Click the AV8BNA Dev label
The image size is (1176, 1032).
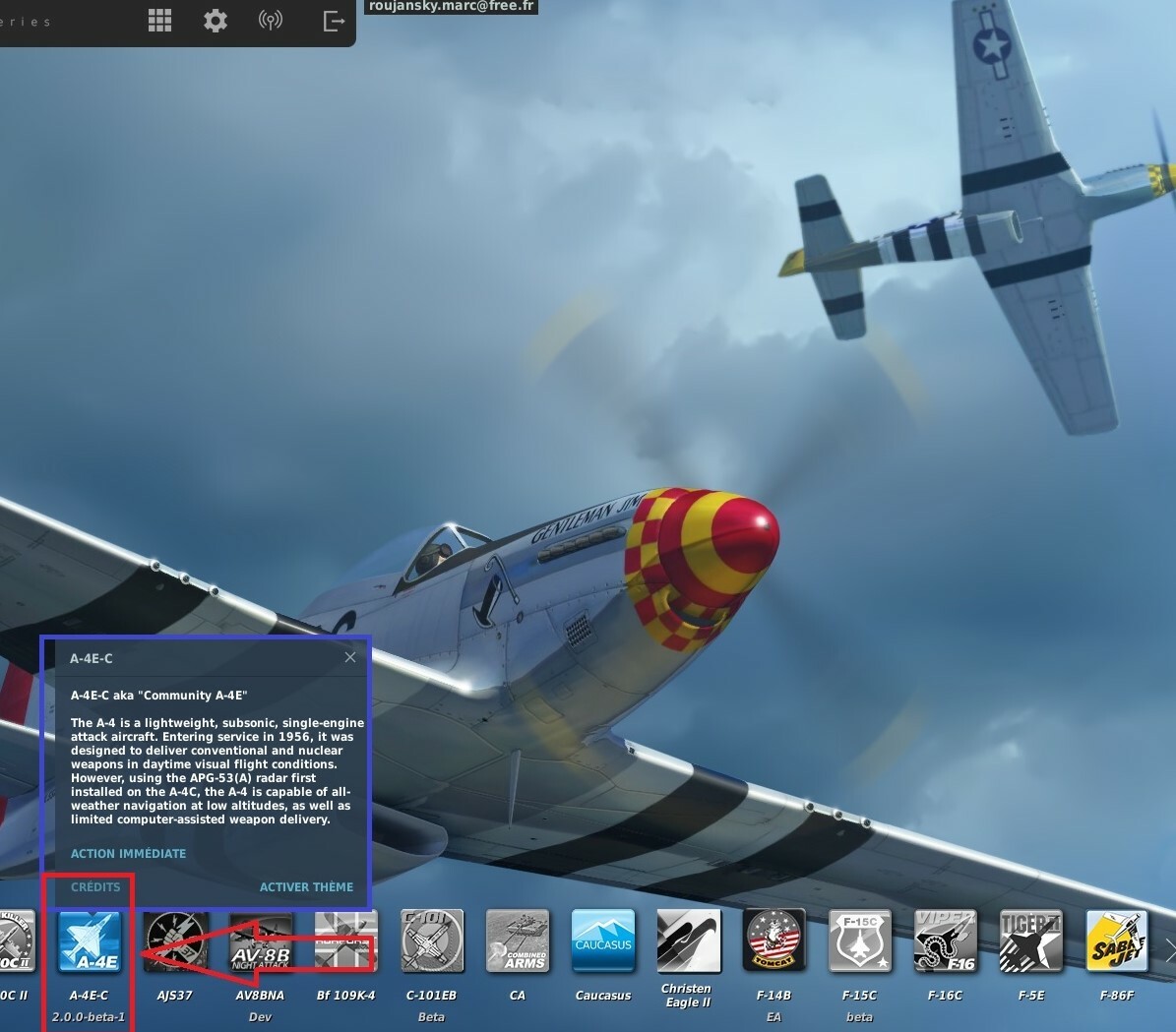(x=260, y=1017)
